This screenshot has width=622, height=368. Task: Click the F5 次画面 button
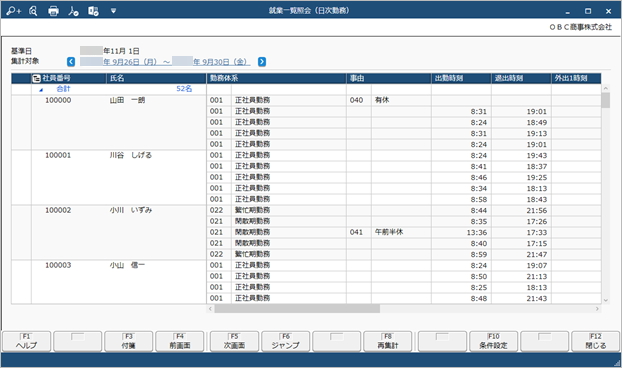click(234, 341)
